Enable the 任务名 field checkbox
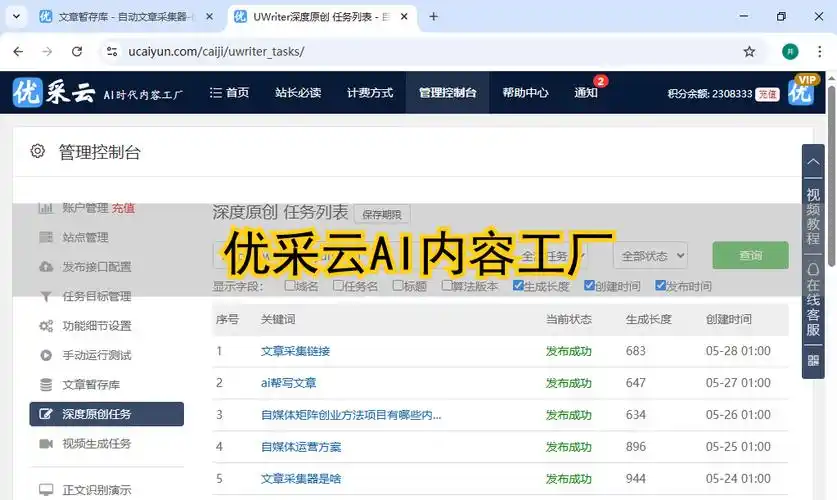Screen dimensions: 837x500 tap(338, 285)
